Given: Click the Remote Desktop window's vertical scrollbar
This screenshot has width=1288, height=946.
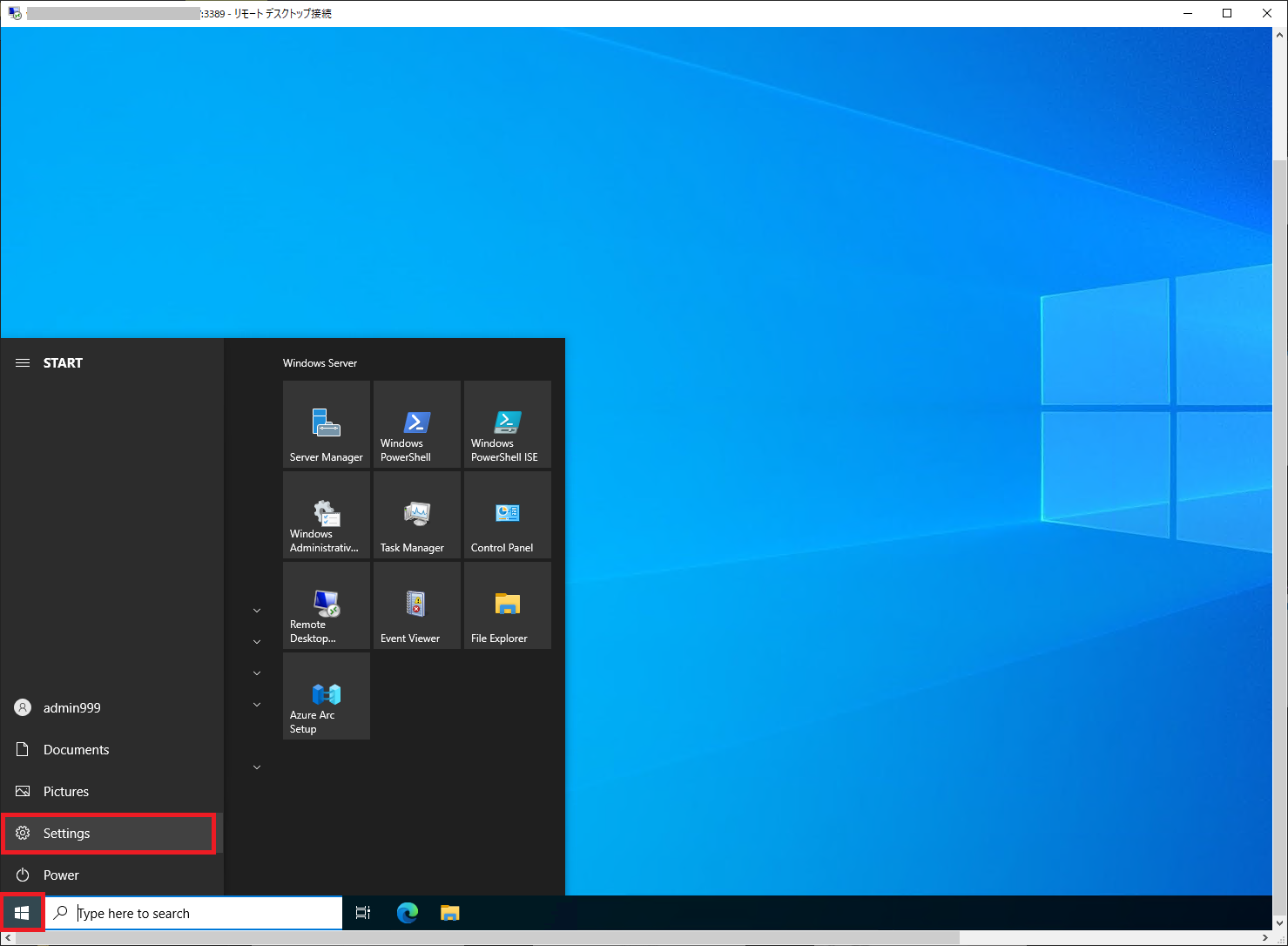Looking at the screenshot, I should 1280,537.
